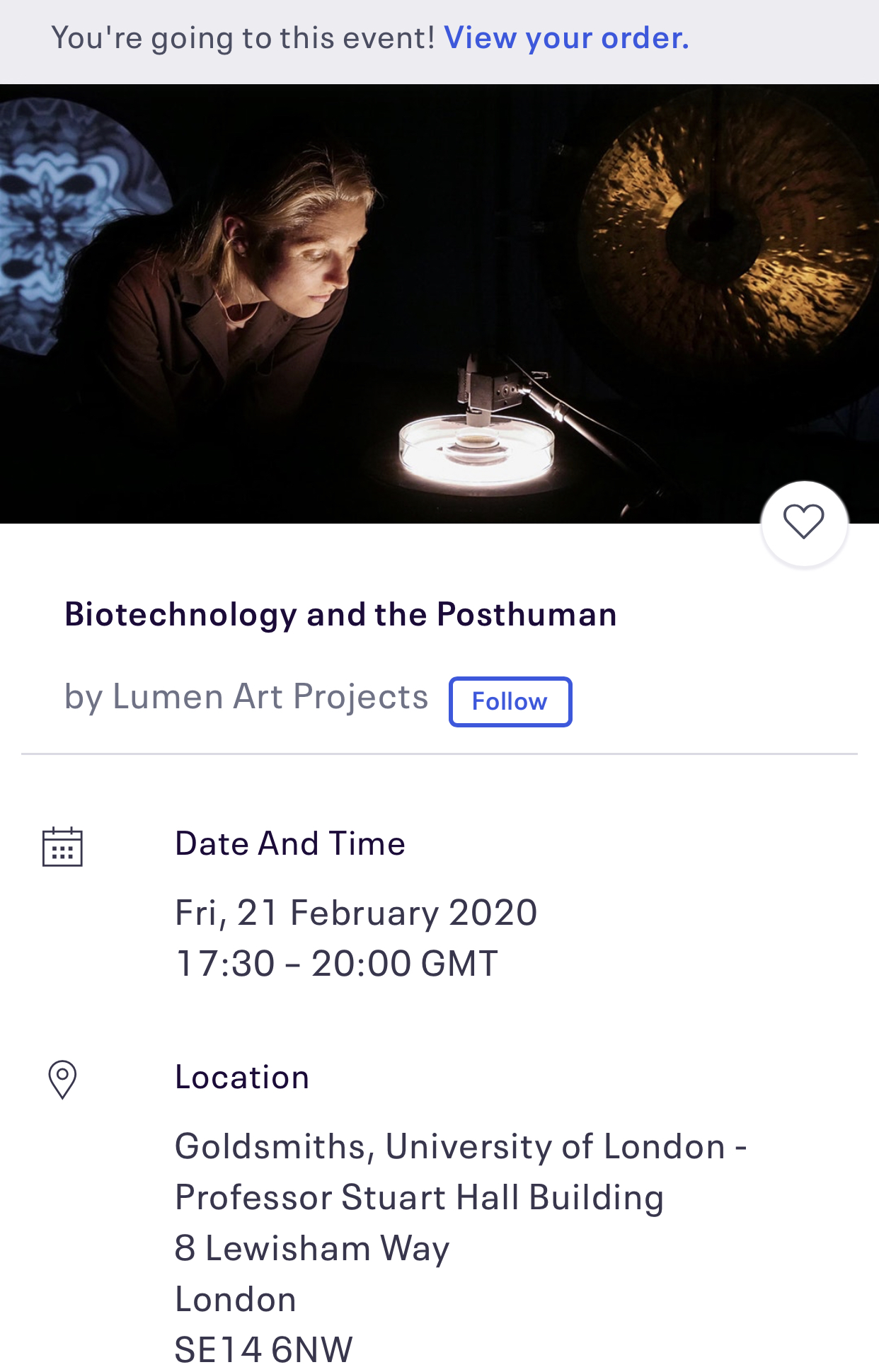
Task: Click the London city line
Action: [236, 1299]
